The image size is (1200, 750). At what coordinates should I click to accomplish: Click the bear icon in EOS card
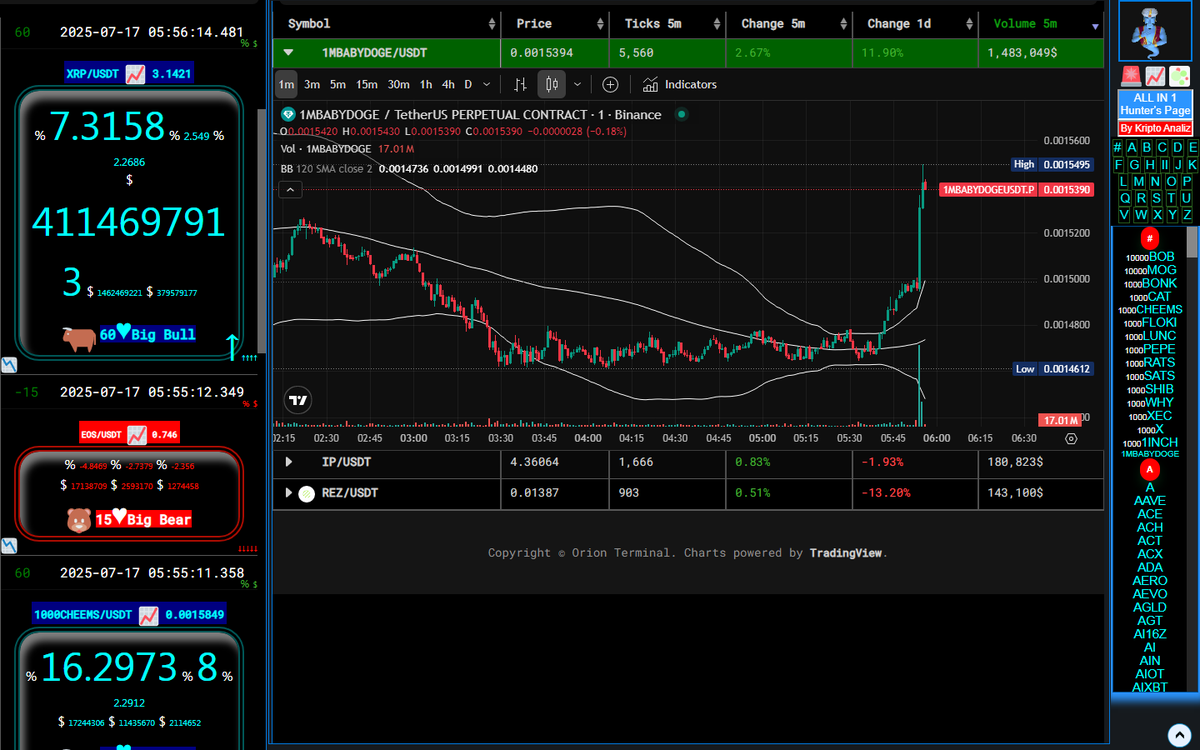(x=79, y=519)
